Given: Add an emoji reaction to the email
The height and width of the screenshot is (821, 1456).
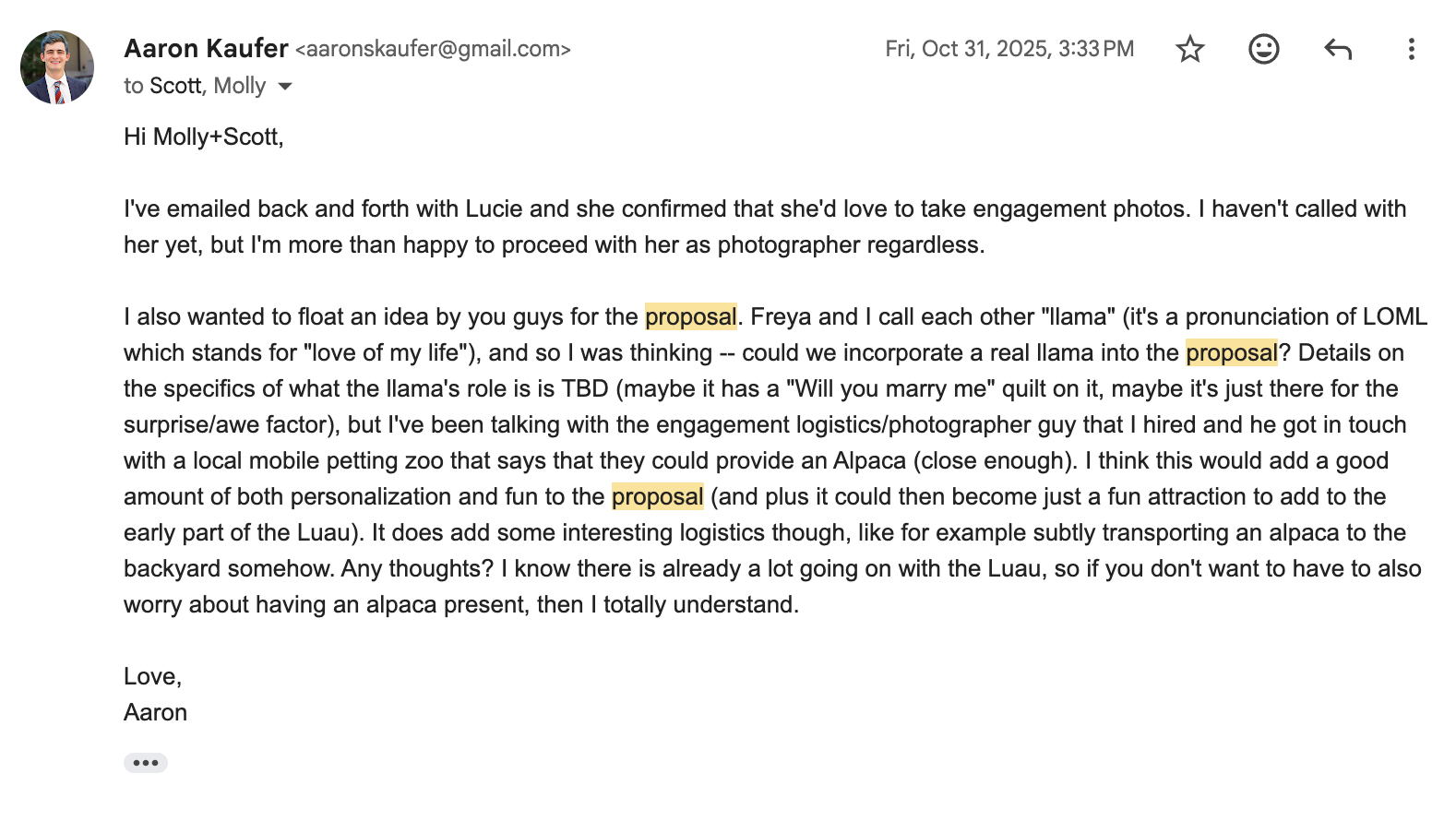Looking at the screenshot, I should [x=1263, y=49].
